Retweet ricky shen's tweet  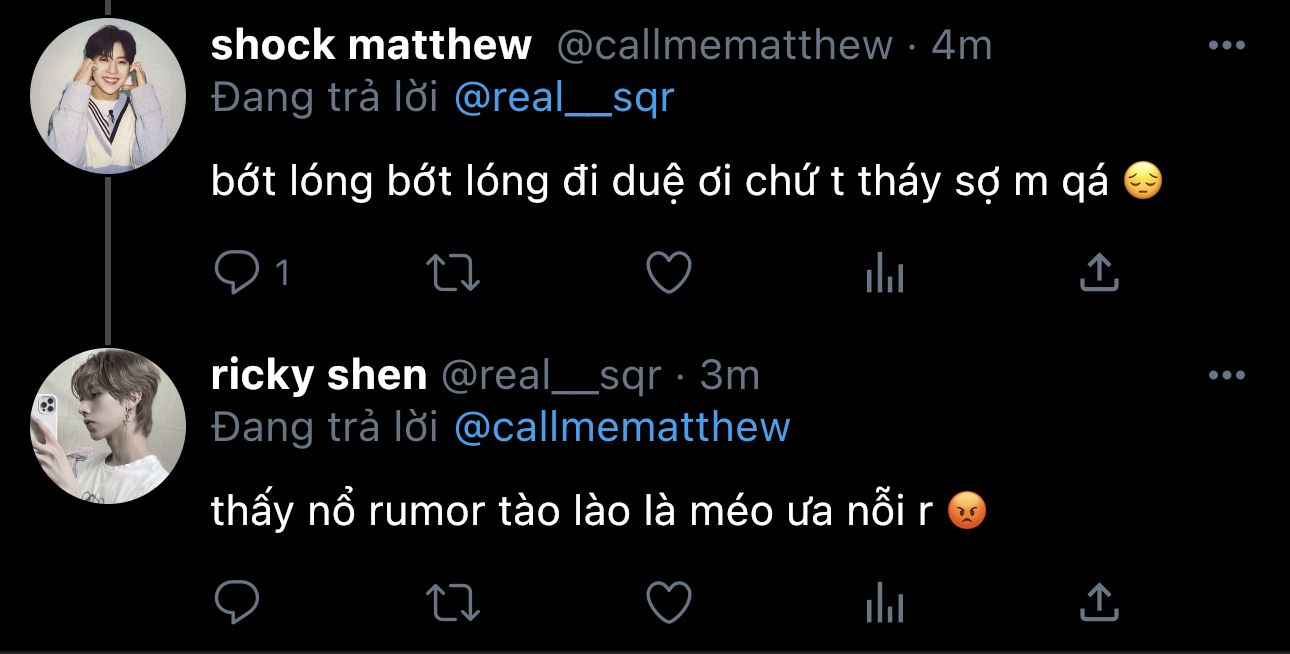coord(453,602)
